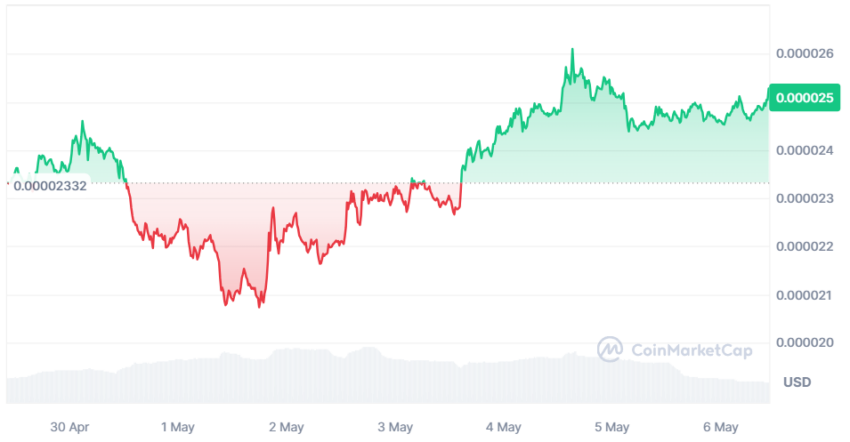Image resolution: width=850 pixels, height=442 pixels.
Task: Select the 1 May date marker
Action: pyautogui.click(x=177, y=427)
